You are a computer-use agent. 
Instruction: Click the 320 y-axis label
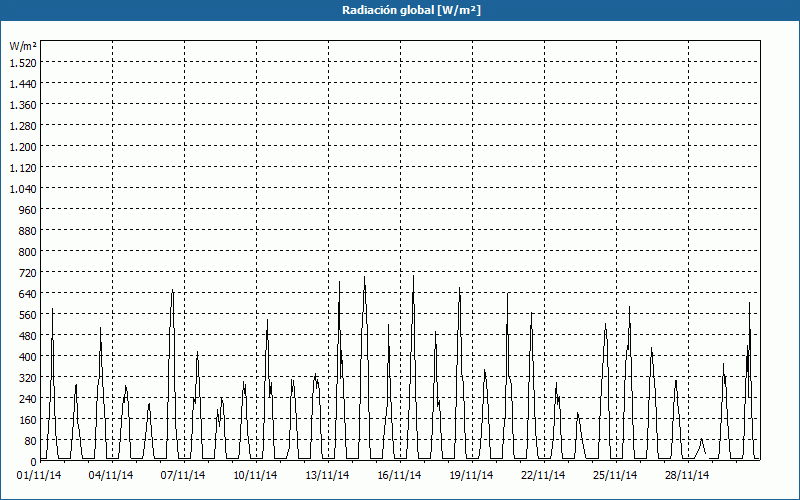(x=28, y=378)
